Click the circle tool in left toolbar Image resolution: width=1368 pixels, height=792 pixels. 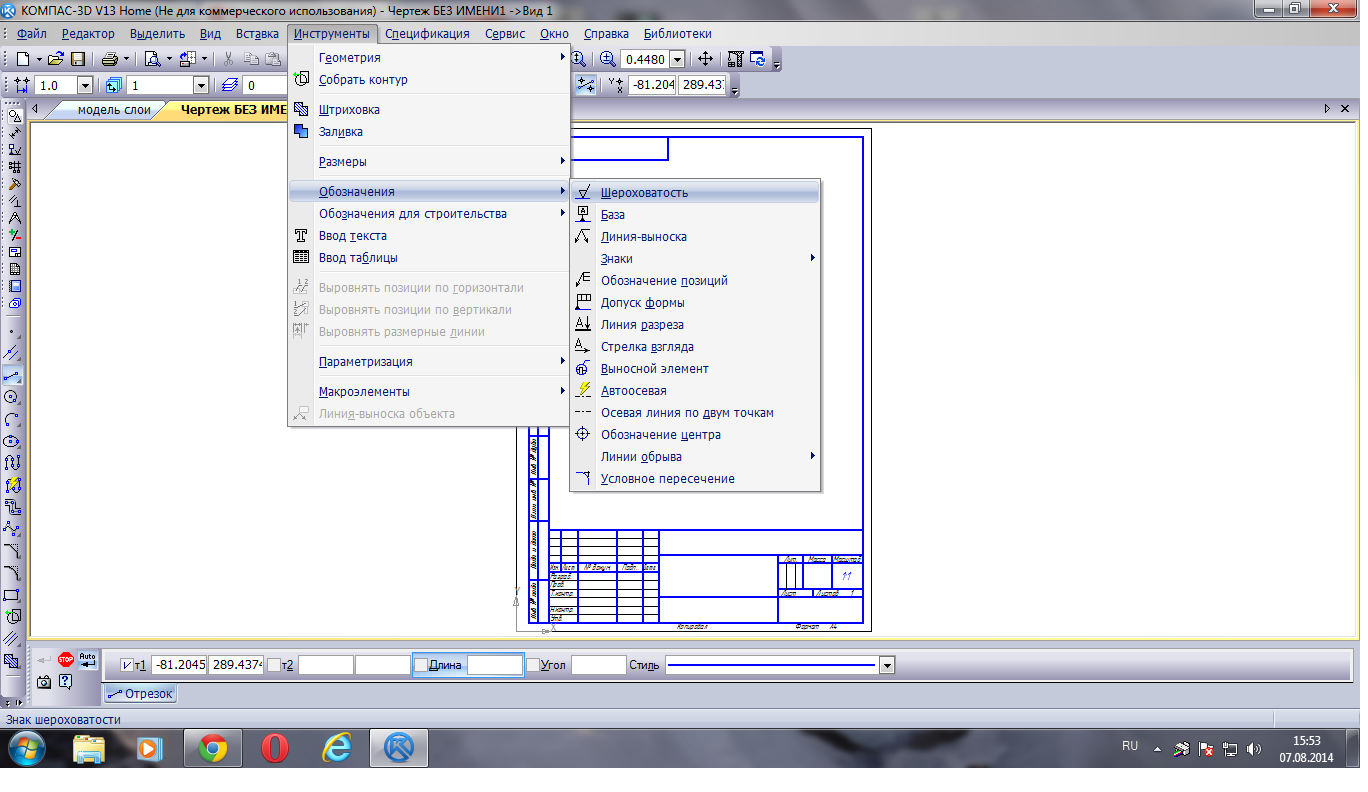click(x=13, y=397)
